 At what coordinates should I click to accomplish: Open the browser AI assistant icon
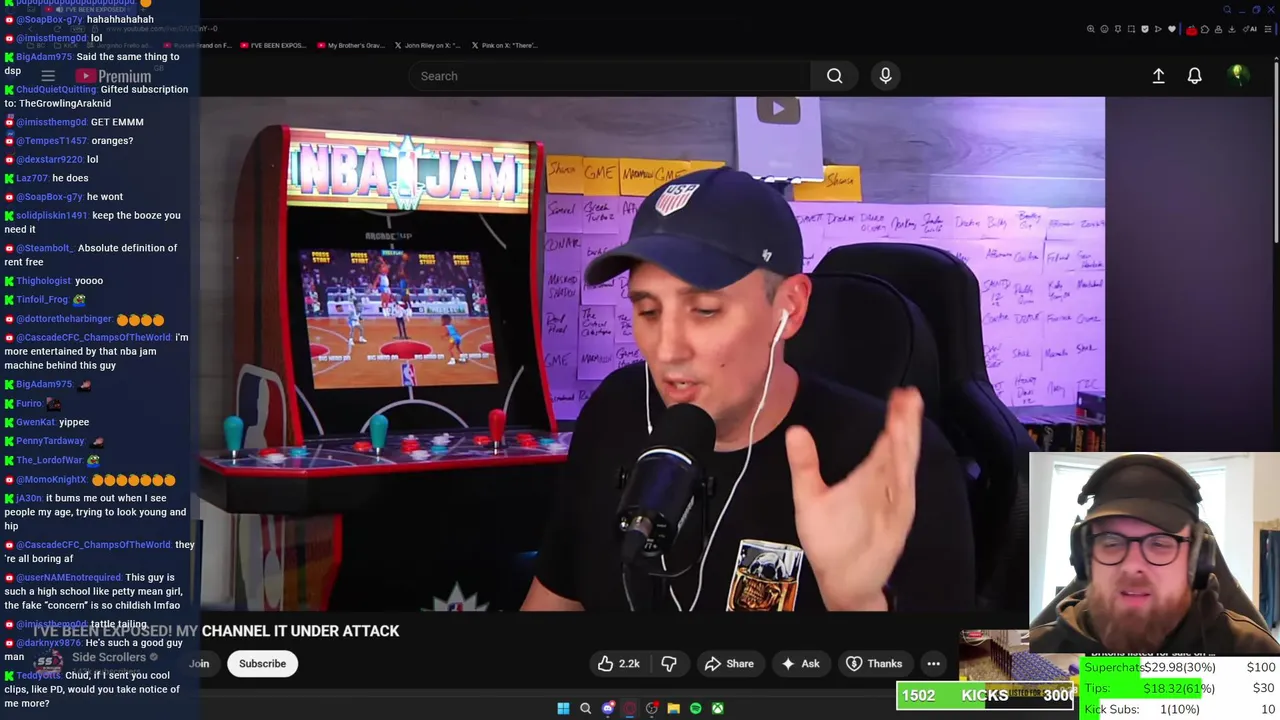1252,29
